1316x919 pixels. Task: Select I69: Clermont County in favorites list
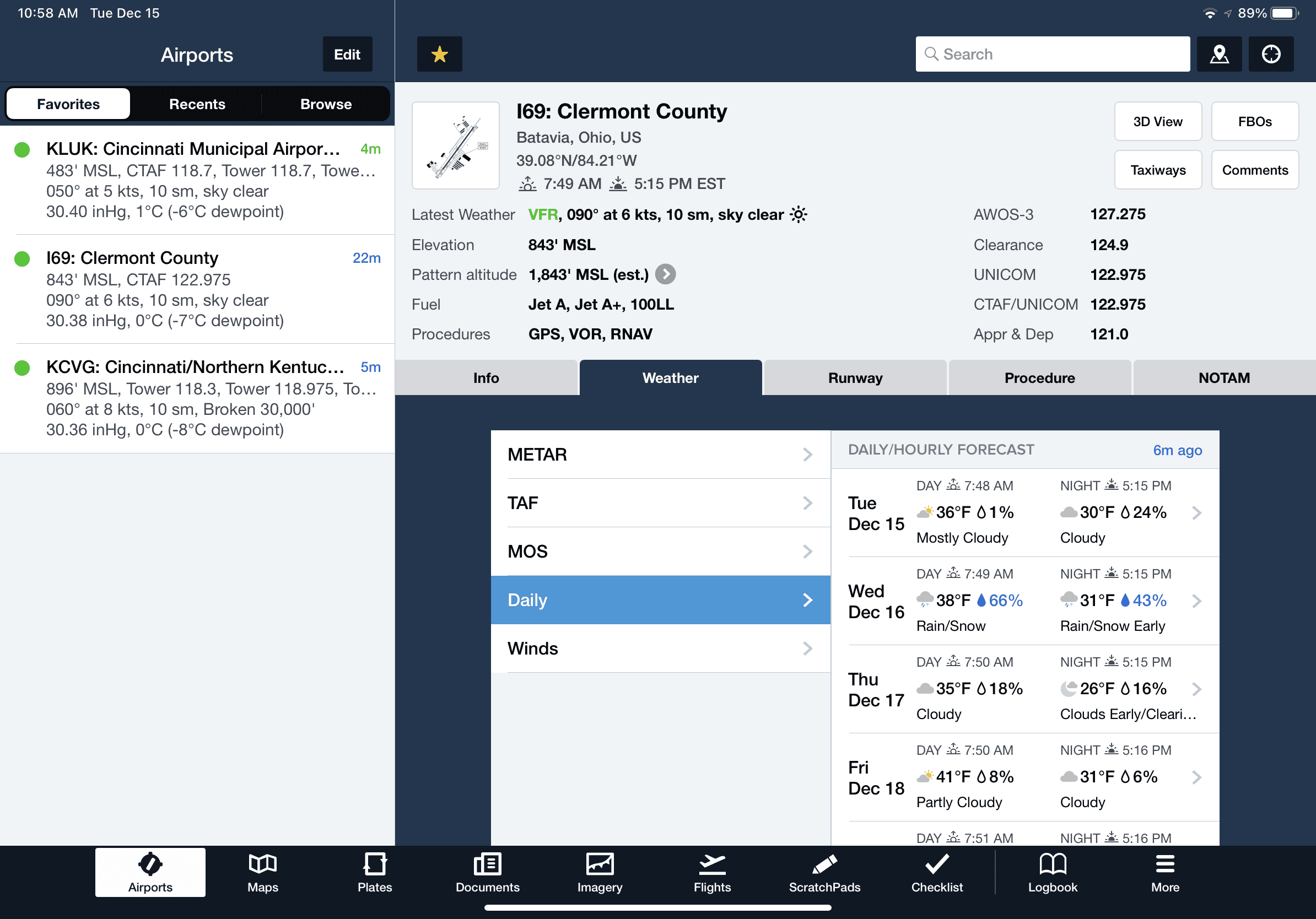pyautogui.click(x=197, y=289)
